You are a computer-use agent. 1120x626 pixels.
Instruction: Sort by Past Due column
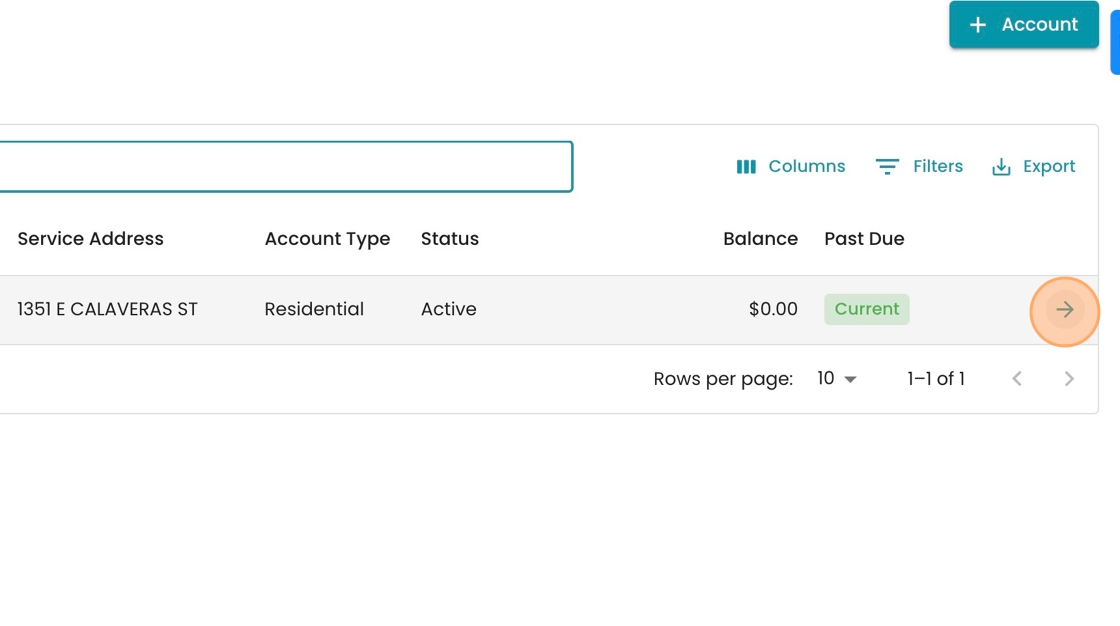[864, 239]
